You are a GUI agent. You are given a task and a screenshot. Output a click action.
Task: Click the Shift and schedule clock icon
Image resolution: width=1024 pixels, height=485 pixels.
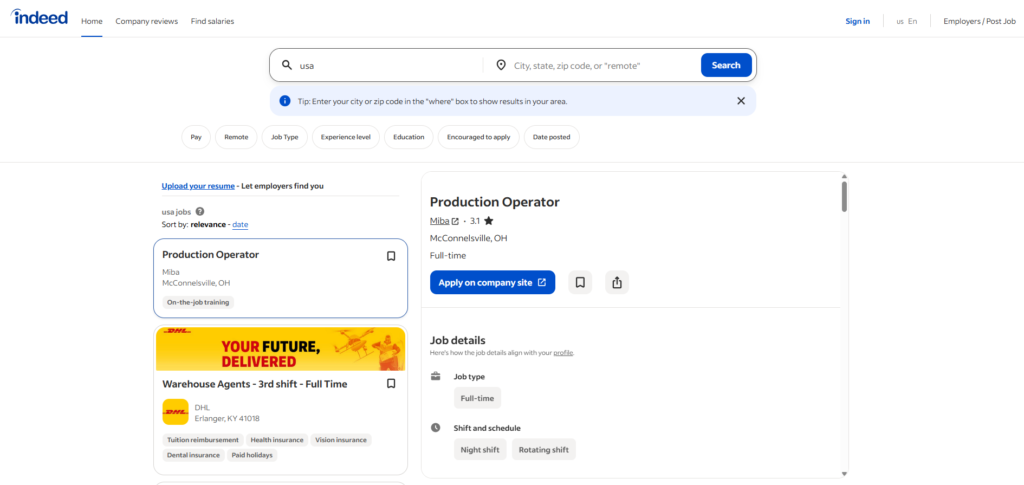(436, 428)
